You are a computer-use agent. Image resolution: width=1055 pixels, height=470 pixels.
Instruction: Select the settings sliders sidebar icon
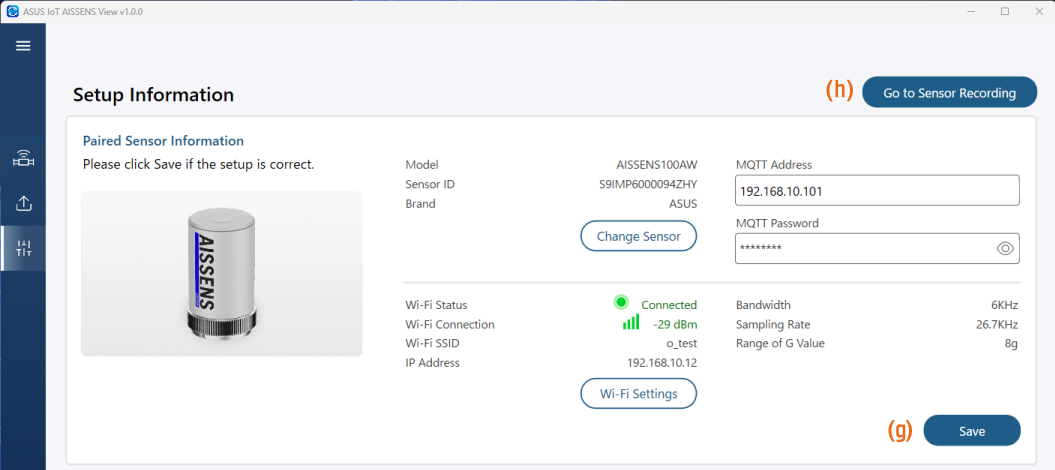(24, 248)
